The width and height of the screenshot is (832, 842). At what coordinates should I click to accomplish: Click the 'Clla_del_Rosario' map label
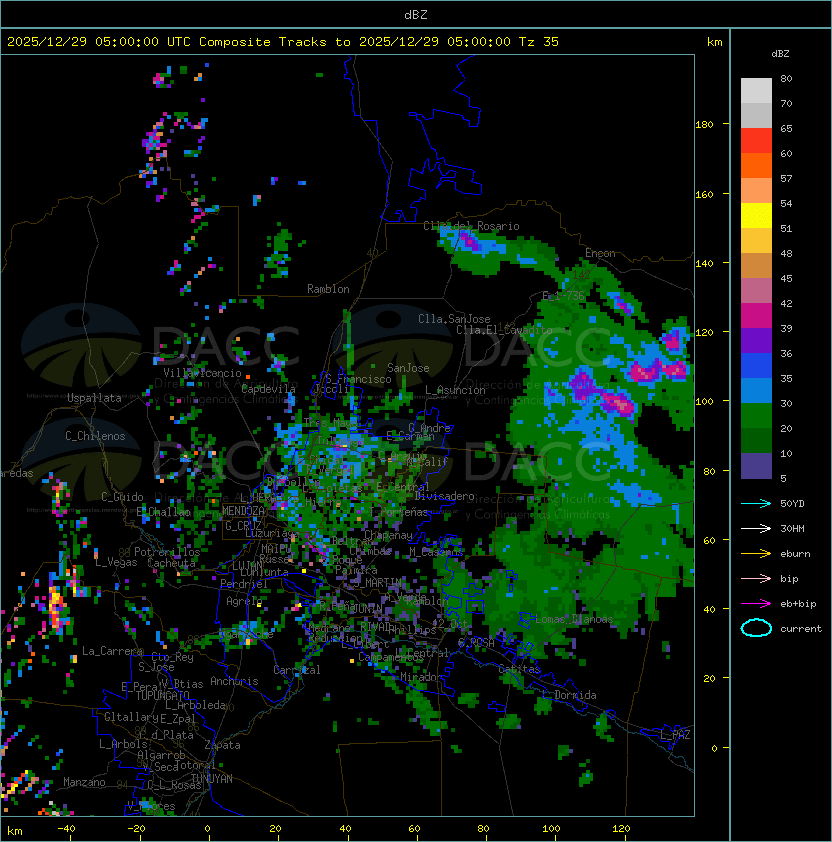point(471,226)
